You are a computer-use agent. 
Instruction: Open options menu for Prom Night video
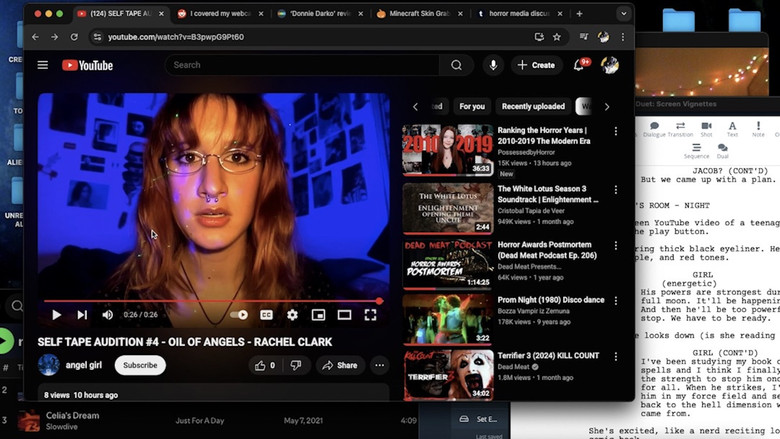[x=616, y=301]
